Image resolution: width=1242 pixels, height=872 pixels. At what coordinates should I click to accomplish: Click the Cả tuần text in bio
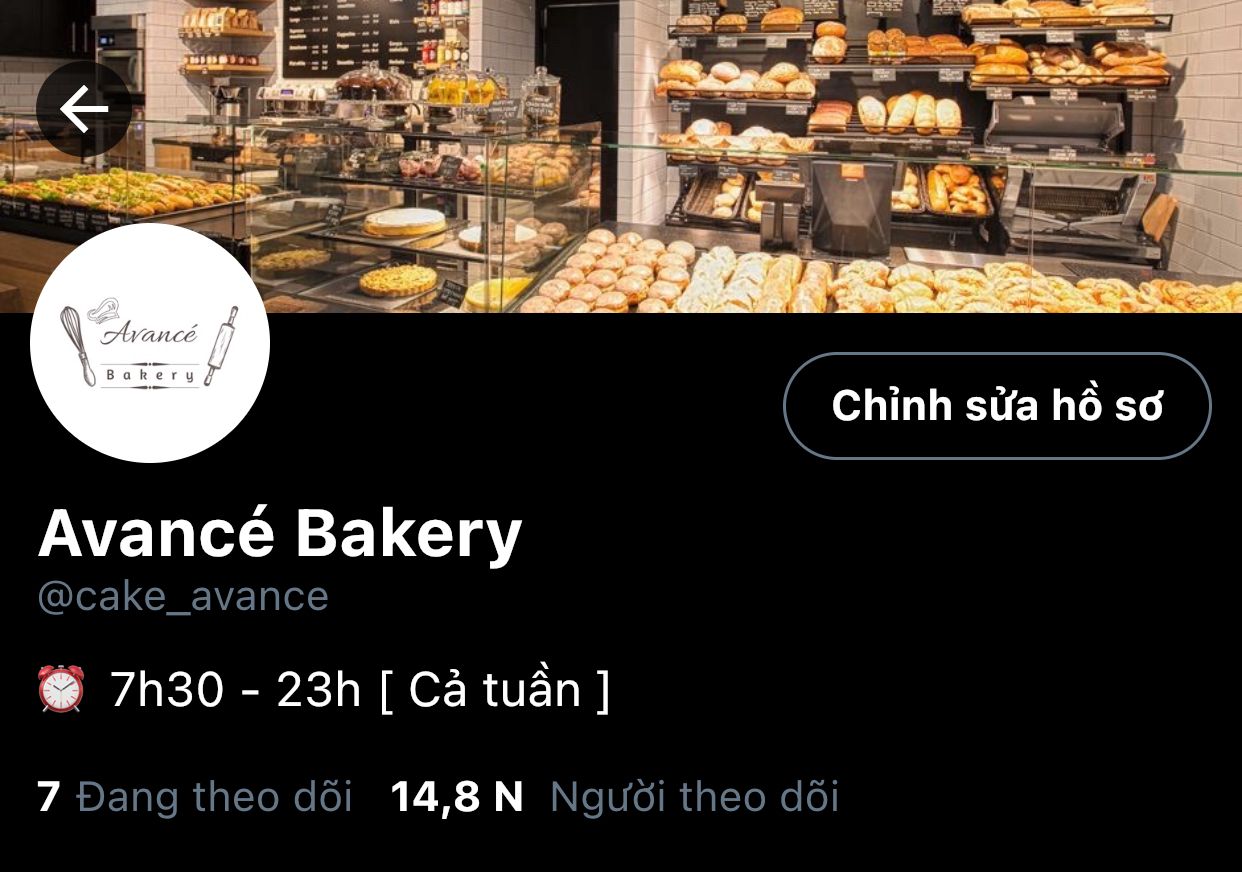(495, 690)
